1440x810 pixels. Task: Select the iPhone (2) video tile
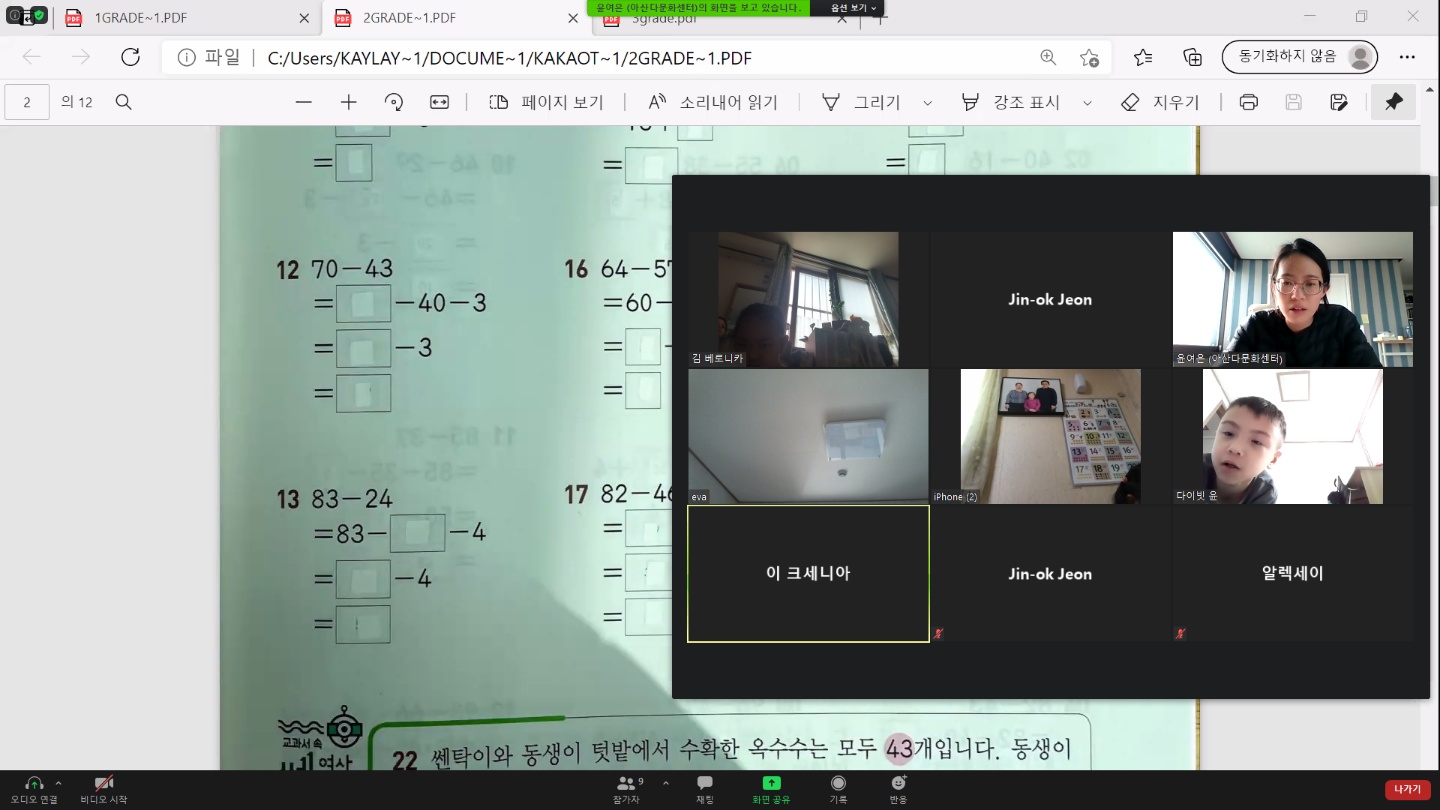1050,436
